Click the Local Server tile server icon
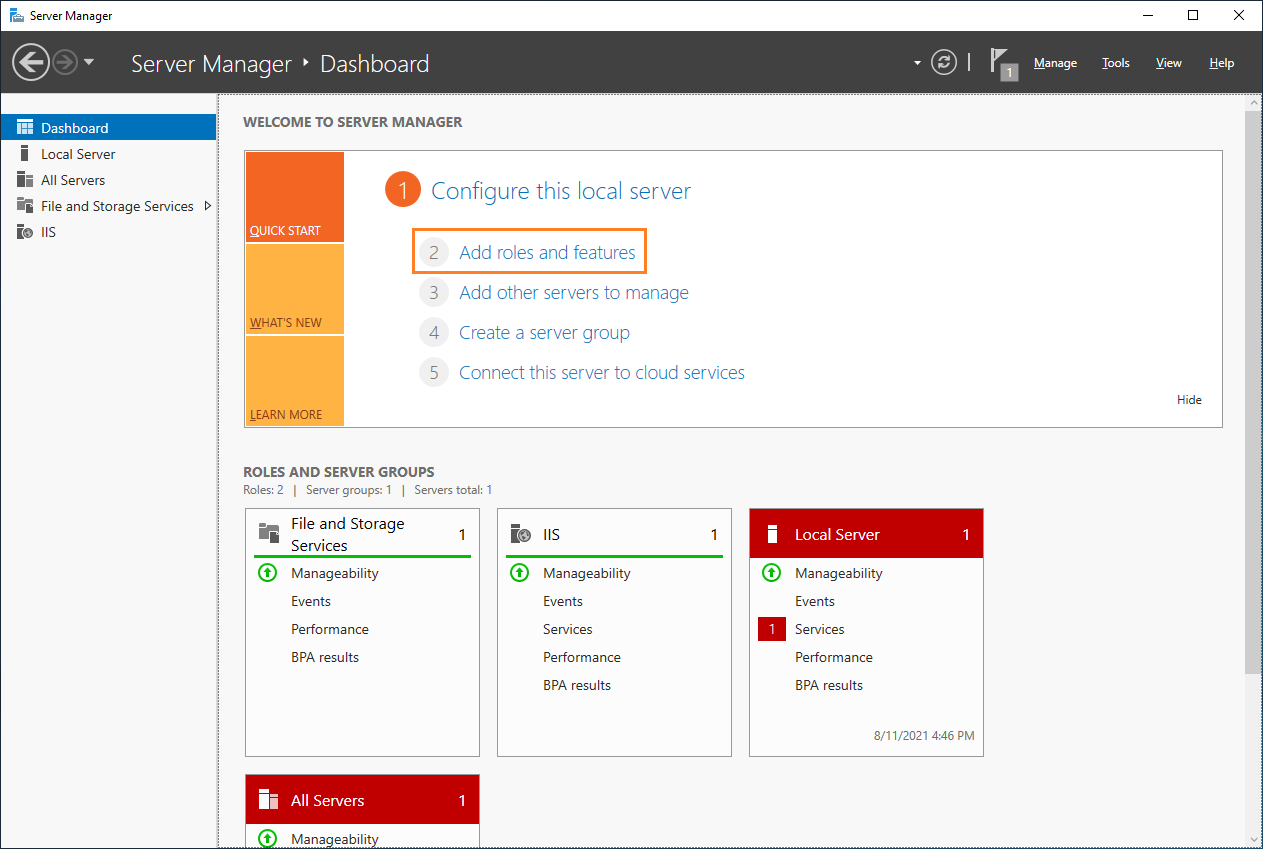Screen dimensions: 1263x849 coord(772,534)
